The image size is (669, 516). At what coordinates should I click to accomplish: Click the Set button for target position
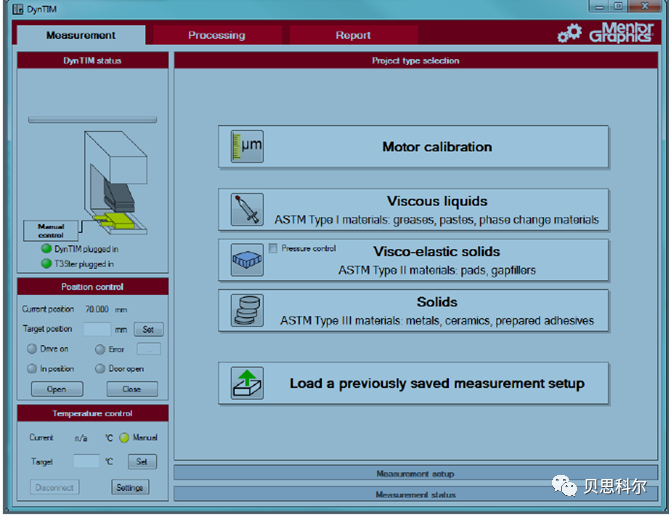tap(148, 329)
